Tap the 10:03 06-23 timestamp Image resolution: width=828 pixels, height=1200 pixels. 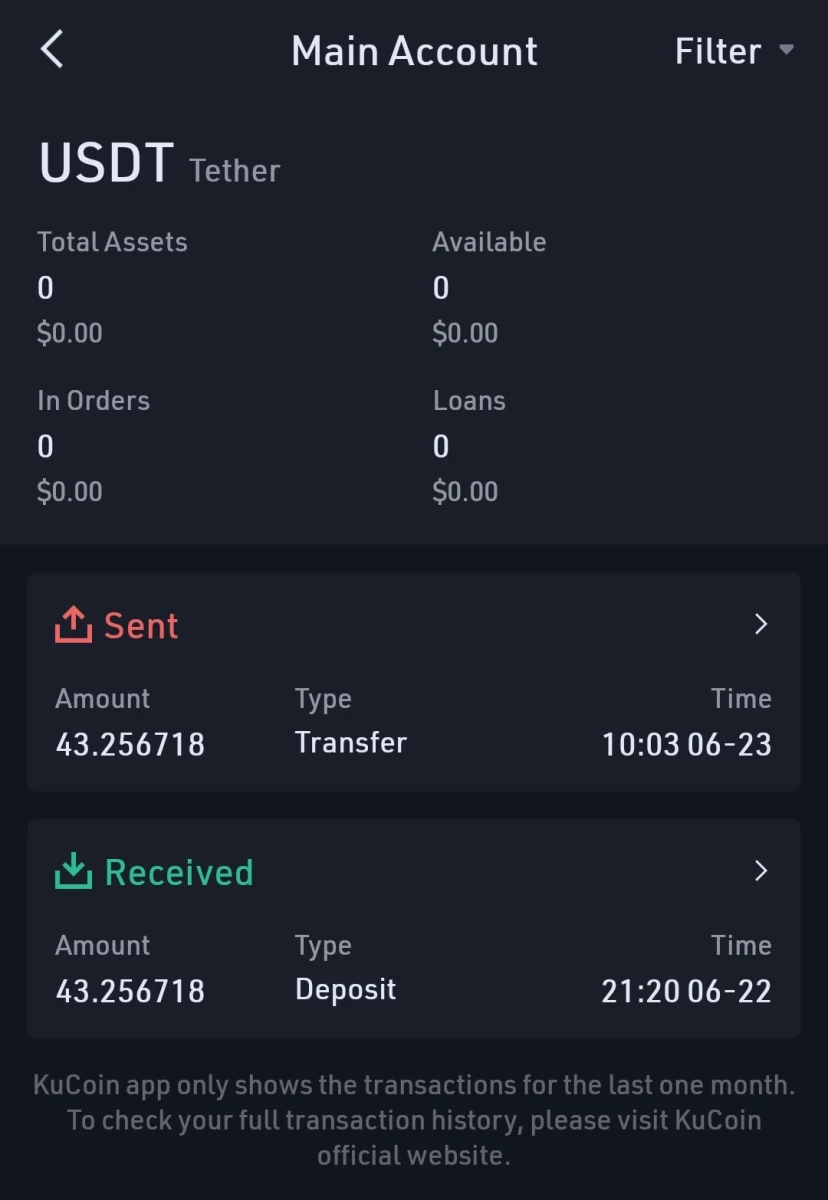pyautogui.click(x=687, y=744)
